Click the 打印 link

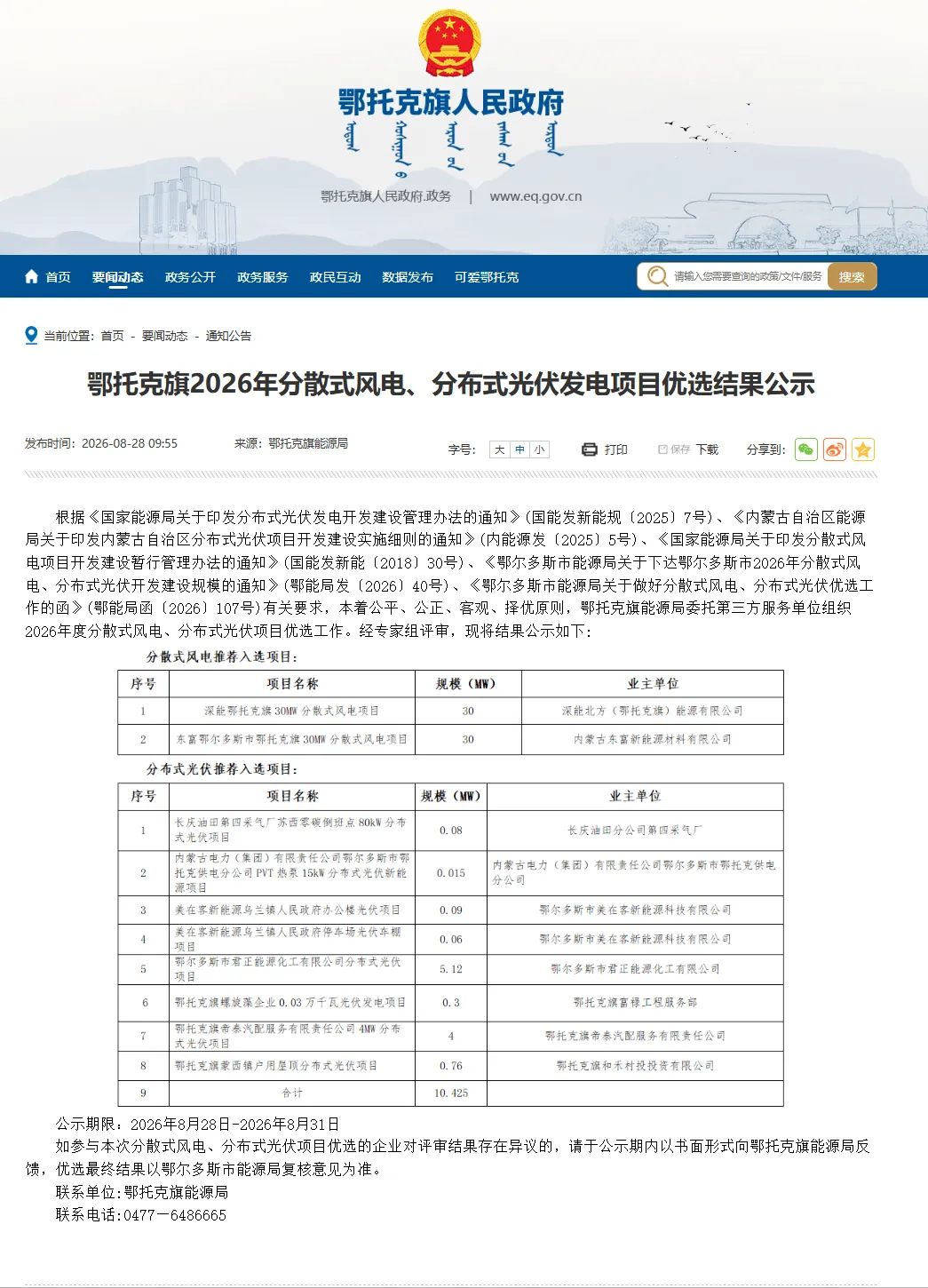pos(616,449)
